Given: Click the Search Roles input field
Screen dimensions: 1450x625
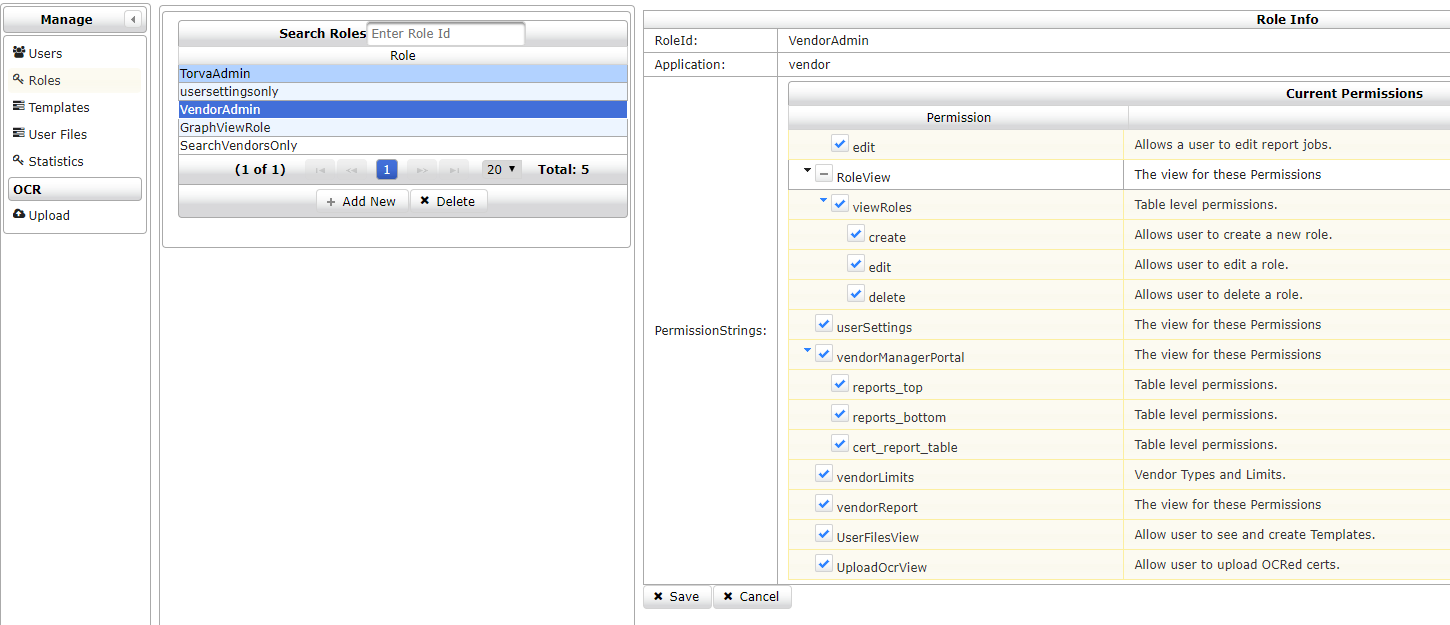Looking at the screenshot, I should 445,34.
